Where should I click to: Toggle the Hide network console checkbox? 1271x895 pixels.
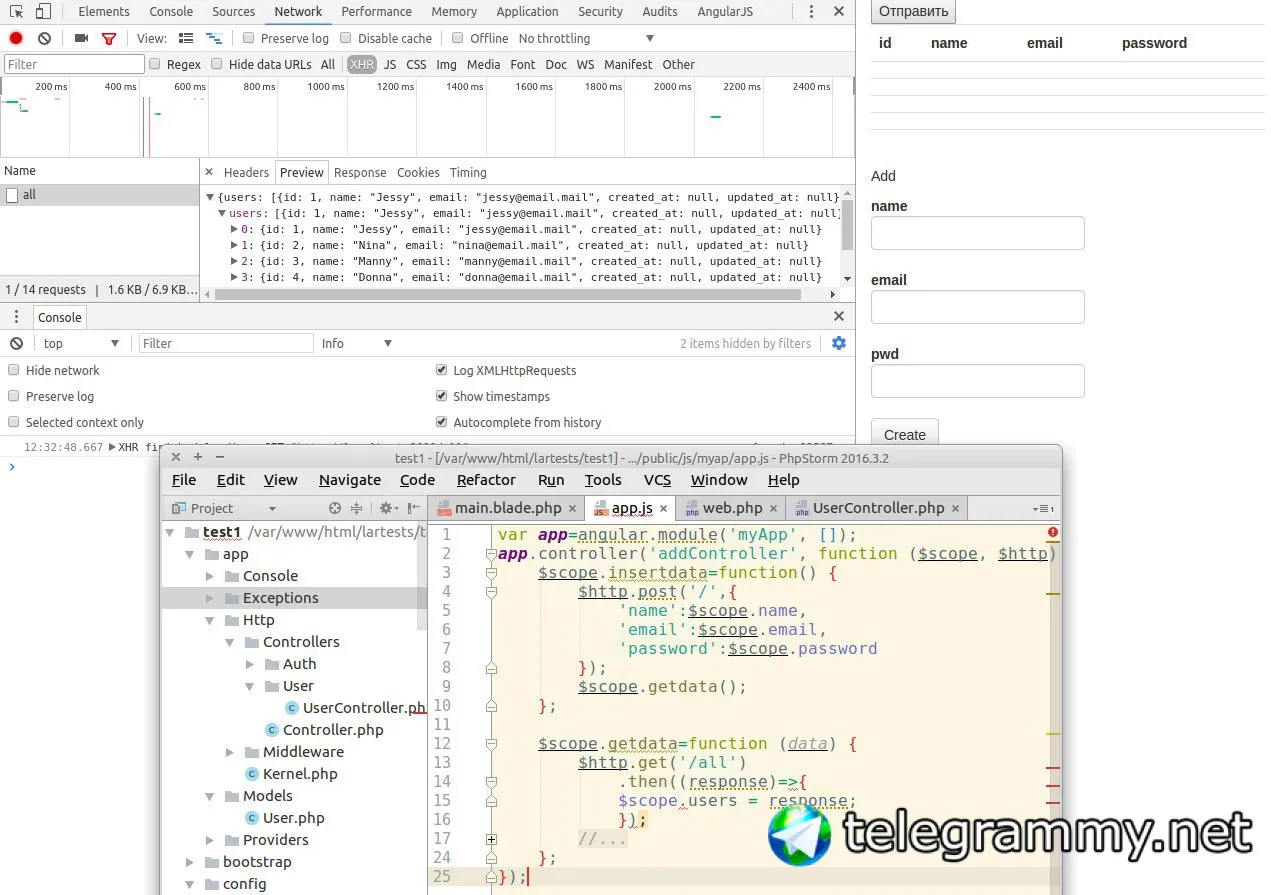point(14,370)
